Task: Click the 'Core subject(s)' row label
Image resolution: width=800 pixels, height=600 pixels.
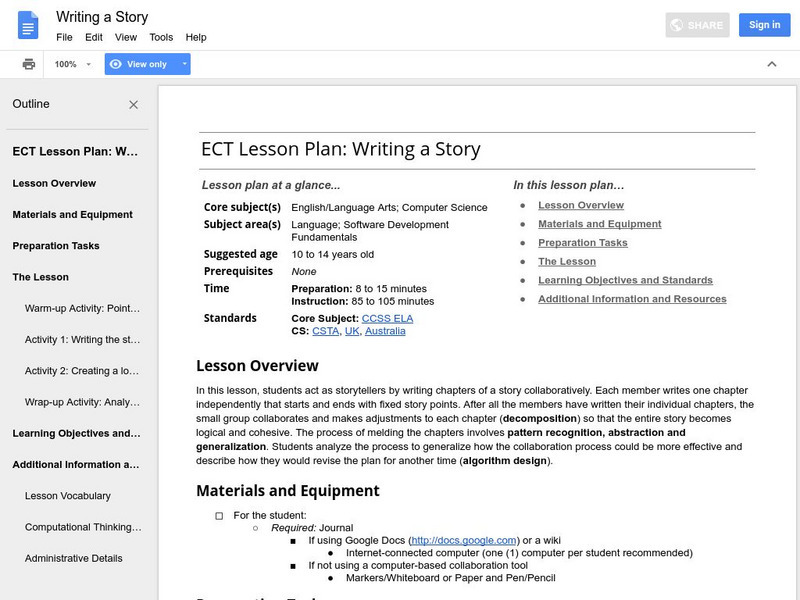Action: 242,207
